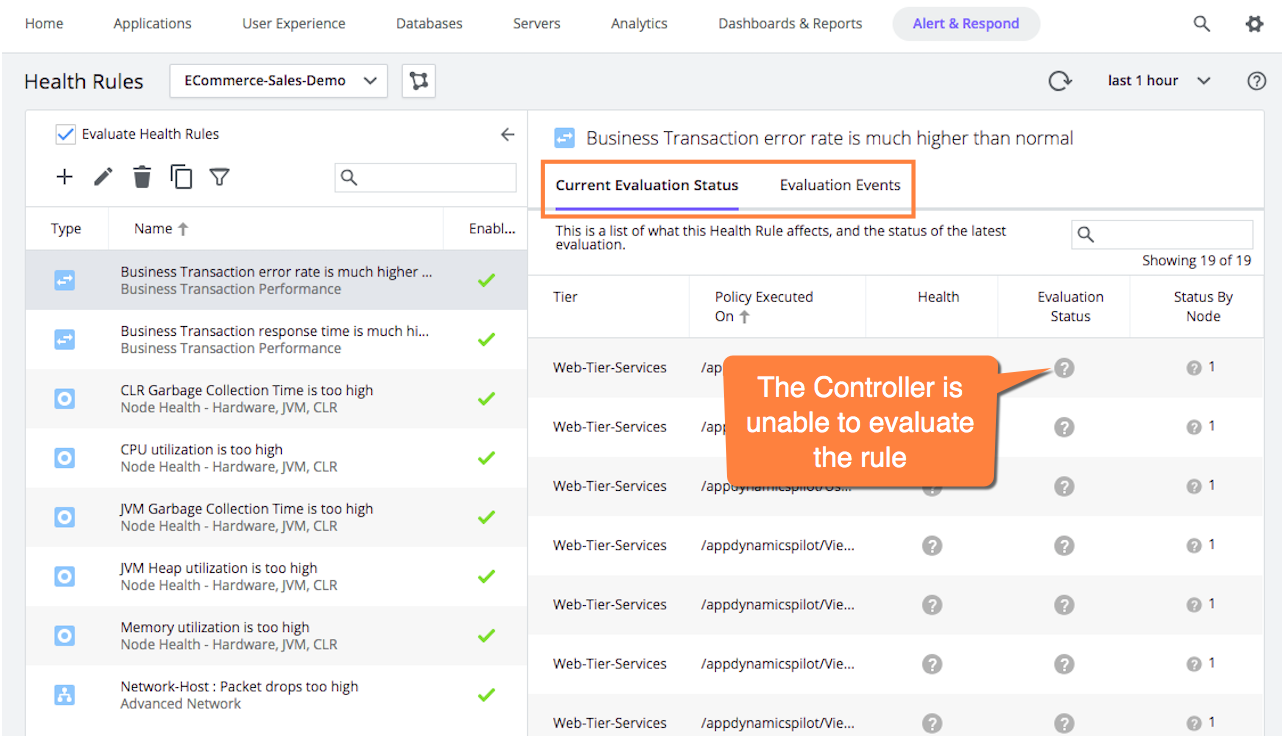Click the type icon of JVM Heap utilization rule
The image size is (1282, 737).
(64, 576)
